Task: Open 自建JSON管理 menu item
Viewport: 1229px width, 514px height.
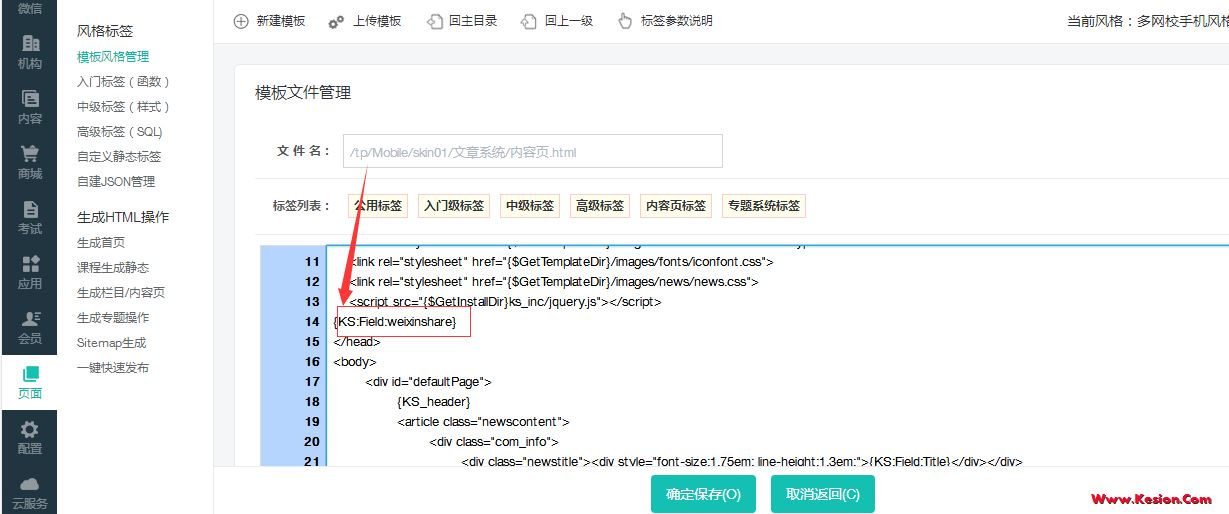Action: (116, 182)
